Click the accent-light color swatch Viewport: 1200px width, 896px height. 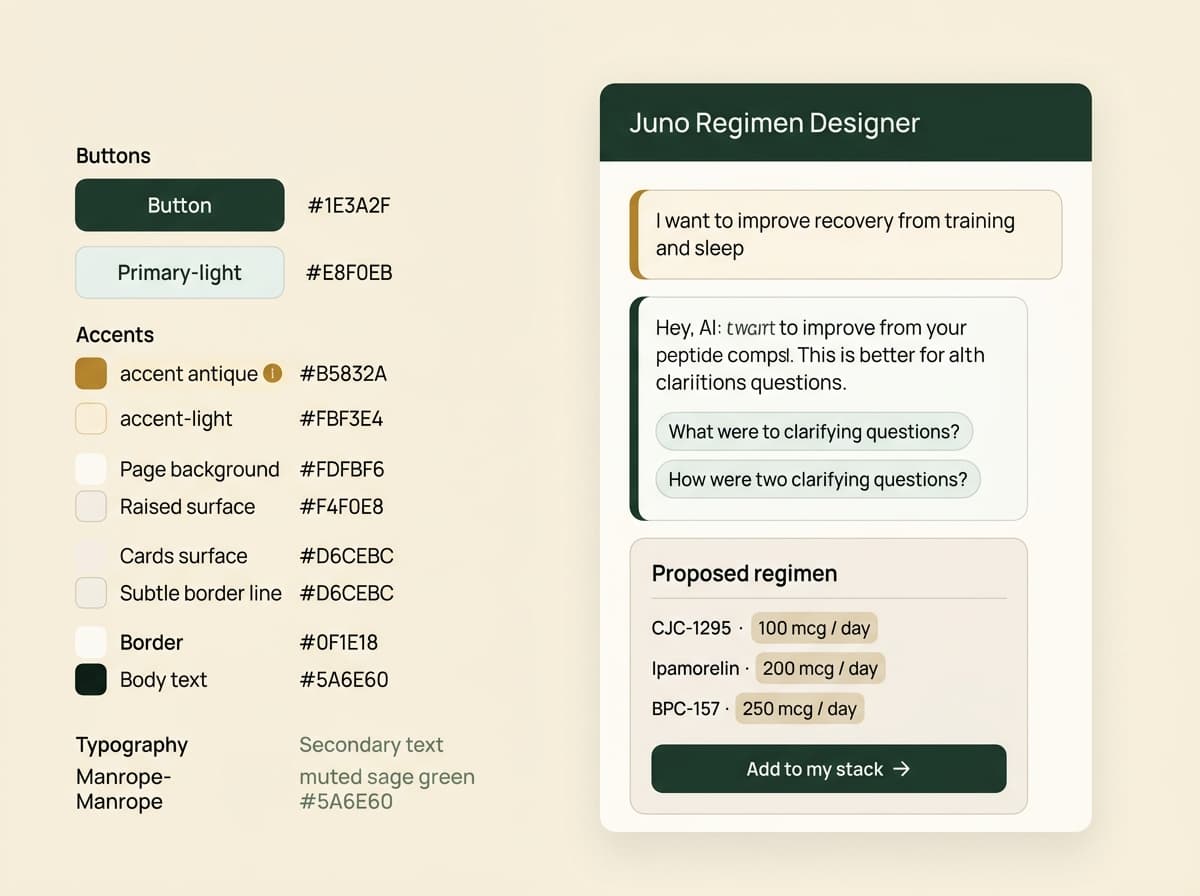[x=91, y=418]
